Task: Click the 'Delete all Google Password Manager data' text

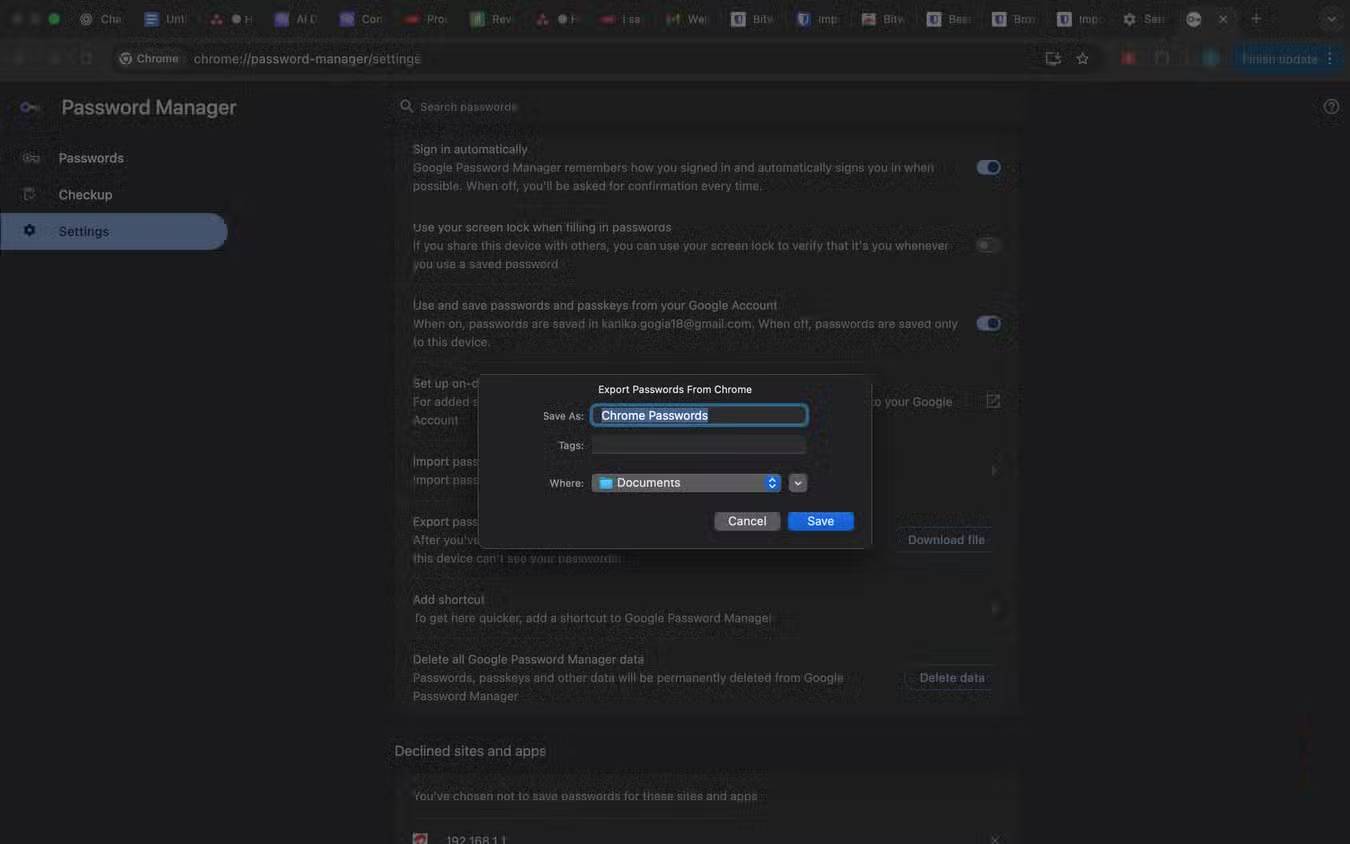Action: [529, 659]
